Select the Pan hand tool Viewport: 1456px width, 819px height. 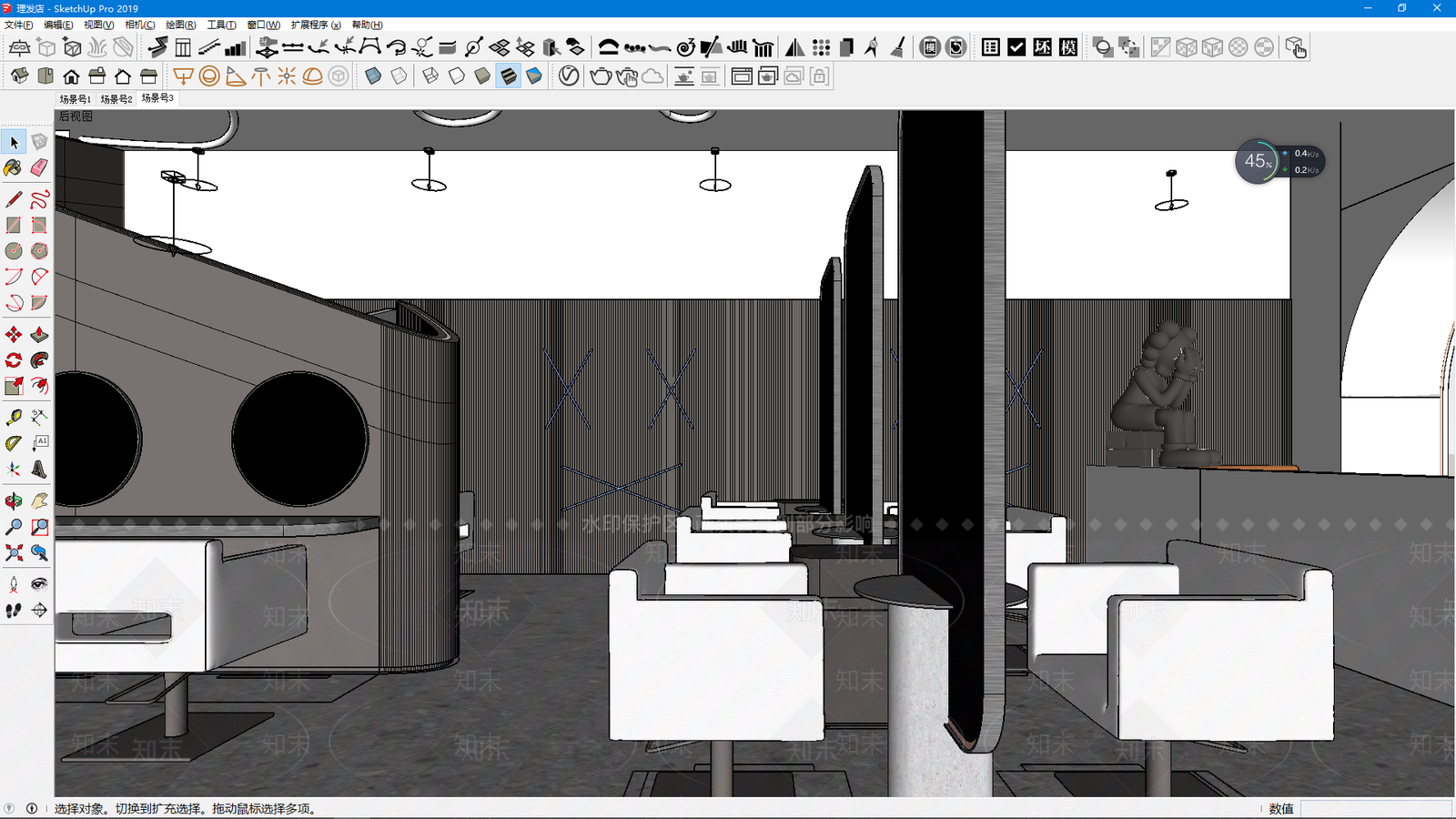coord(39,500)
